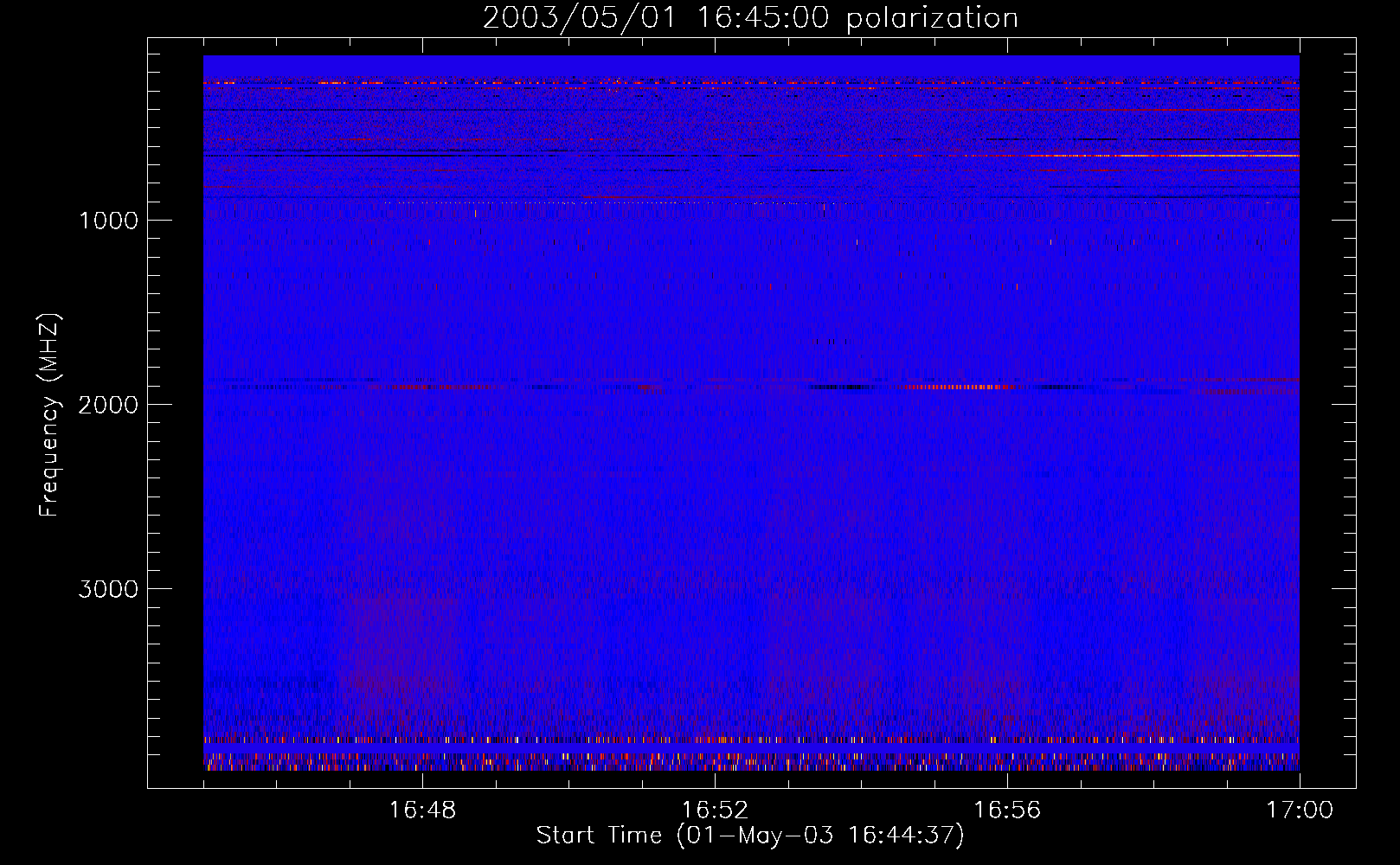Screen dimensions: 1400x865
Task: Select the 'Frequency (MHZ)' y-axis label
Action: pos(49,415)
